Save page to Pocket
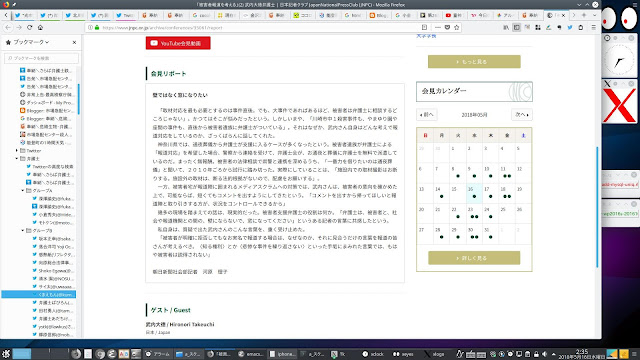This screenshot has height=360, width=640. [447, 27]
